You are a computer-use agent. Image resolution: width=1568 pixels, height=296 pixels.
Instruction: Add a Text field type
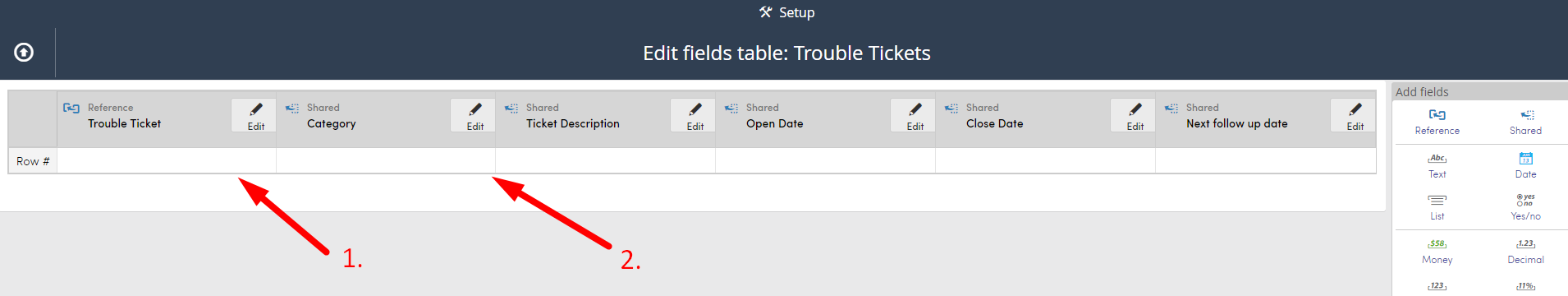click(1437, 165)
